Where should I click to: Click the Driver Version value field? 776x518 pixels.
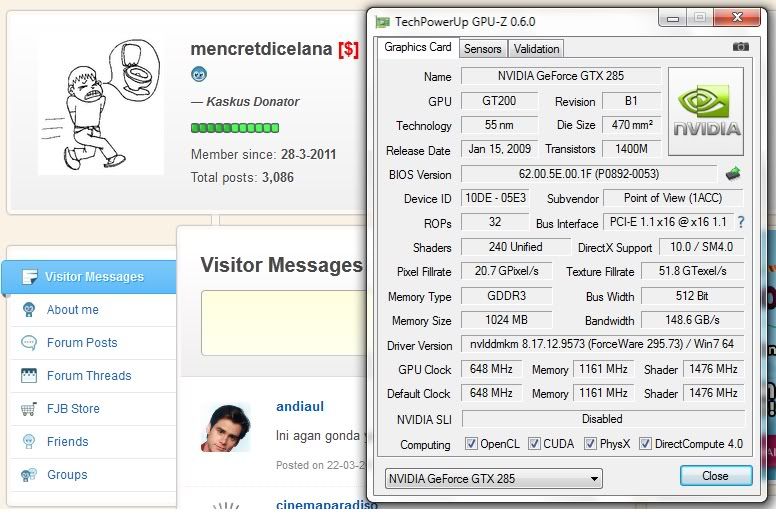click(x=602, y=344)
